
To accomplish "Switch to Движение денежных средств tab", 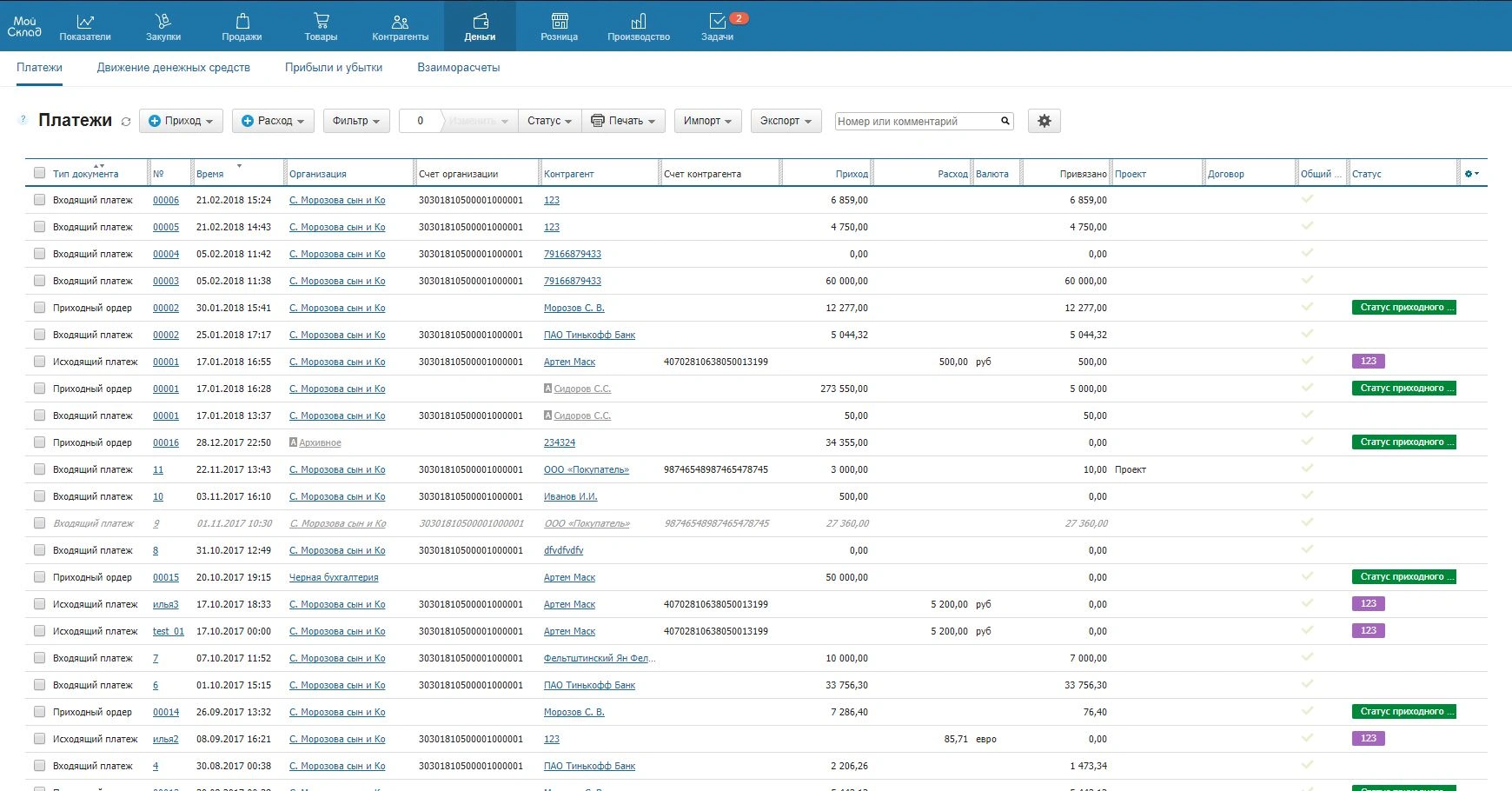I will (x=174, y=68).
